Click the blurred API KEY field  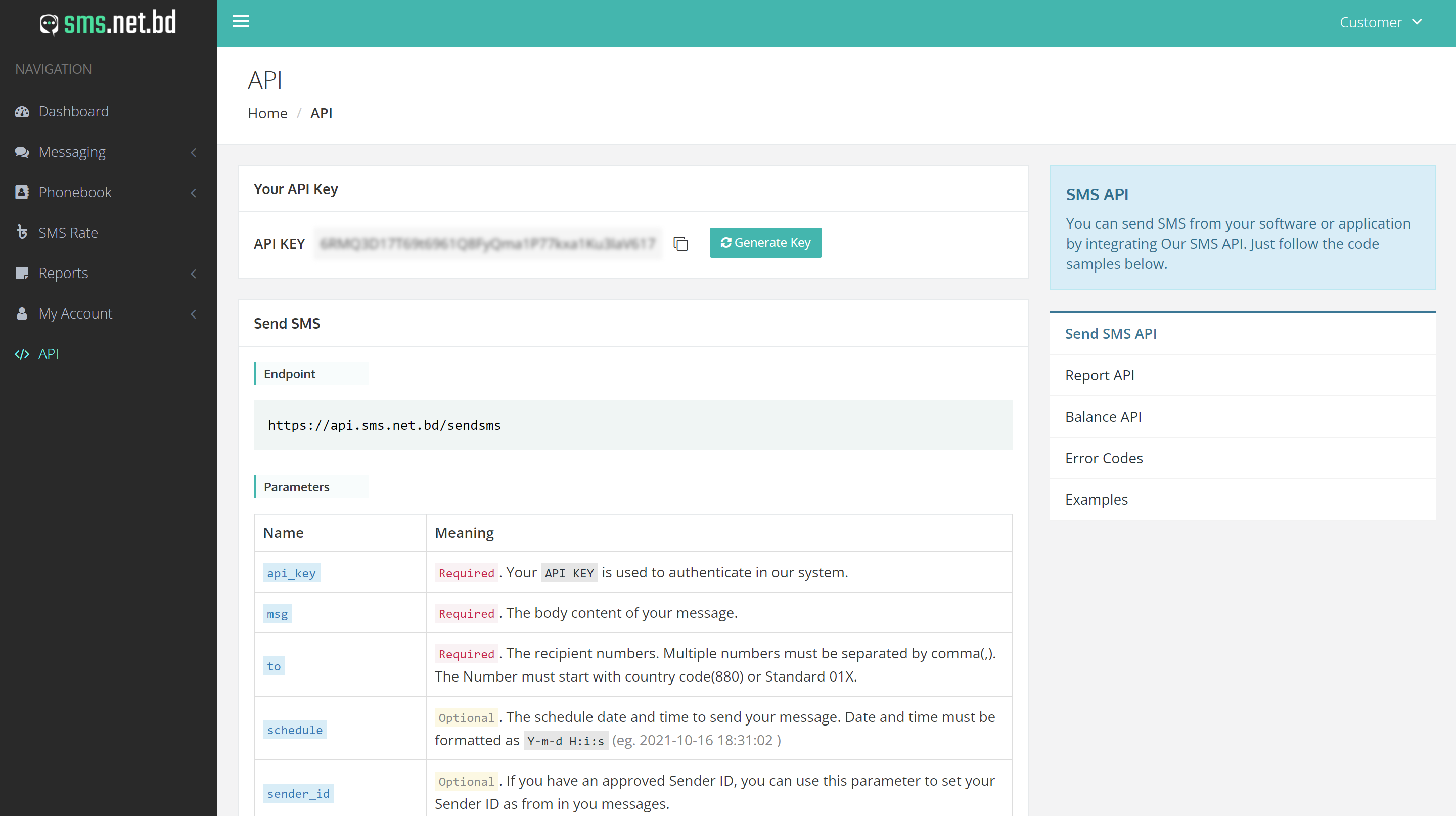pyautogui.click(x=488, y=244)
